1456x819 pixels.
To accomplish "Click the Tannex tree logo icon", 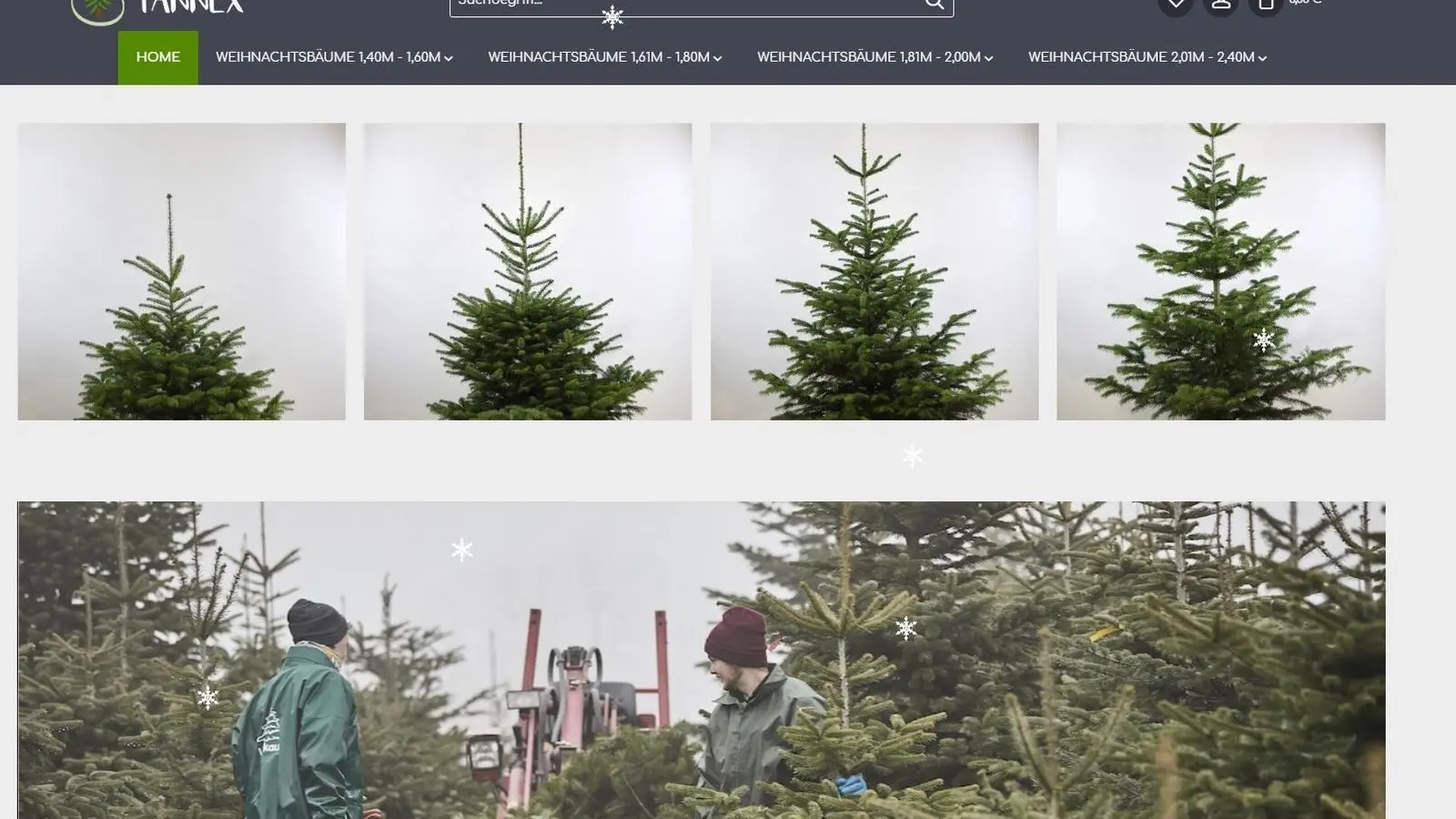I will [97, 9].
